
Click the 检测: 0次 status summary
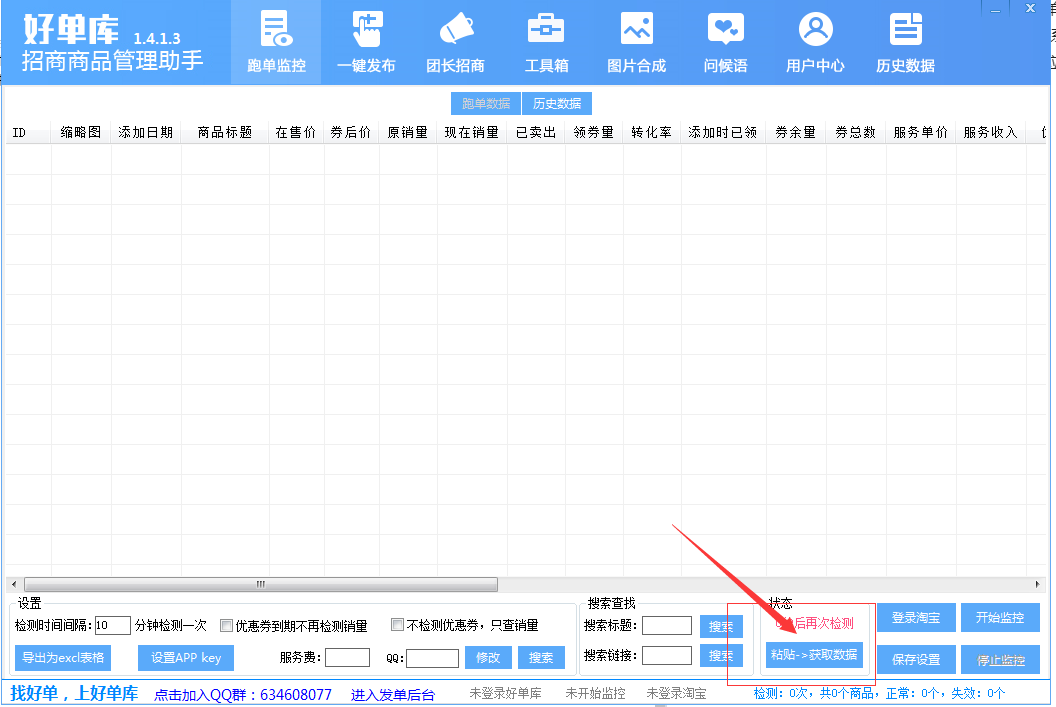879,693
